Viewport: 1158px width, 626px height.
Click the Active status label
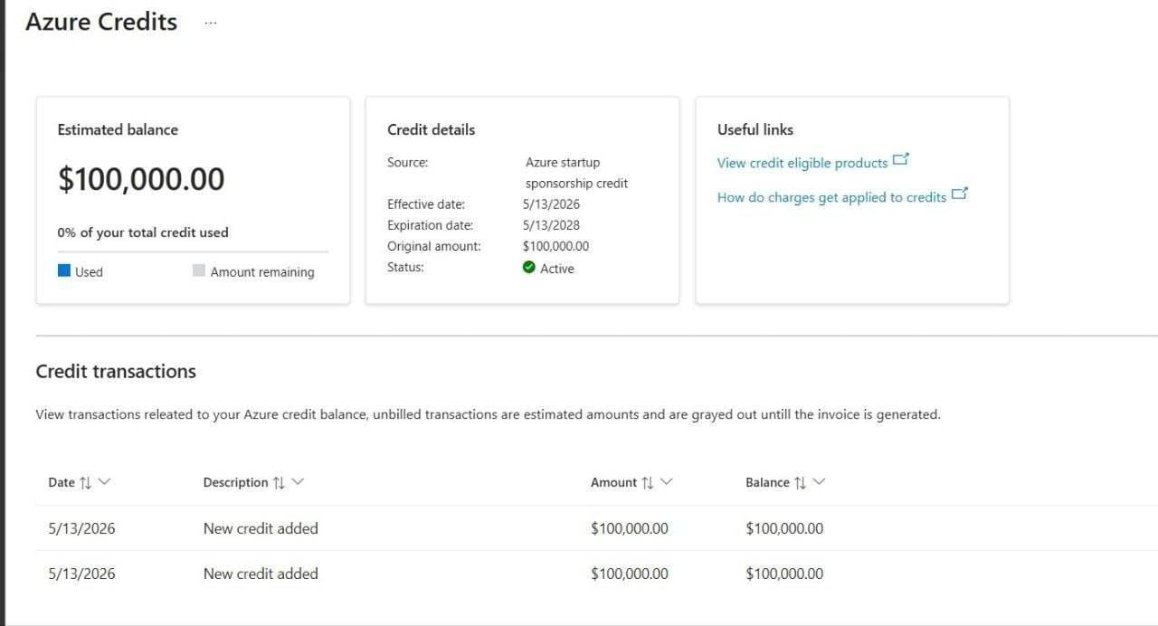(557, 269)
